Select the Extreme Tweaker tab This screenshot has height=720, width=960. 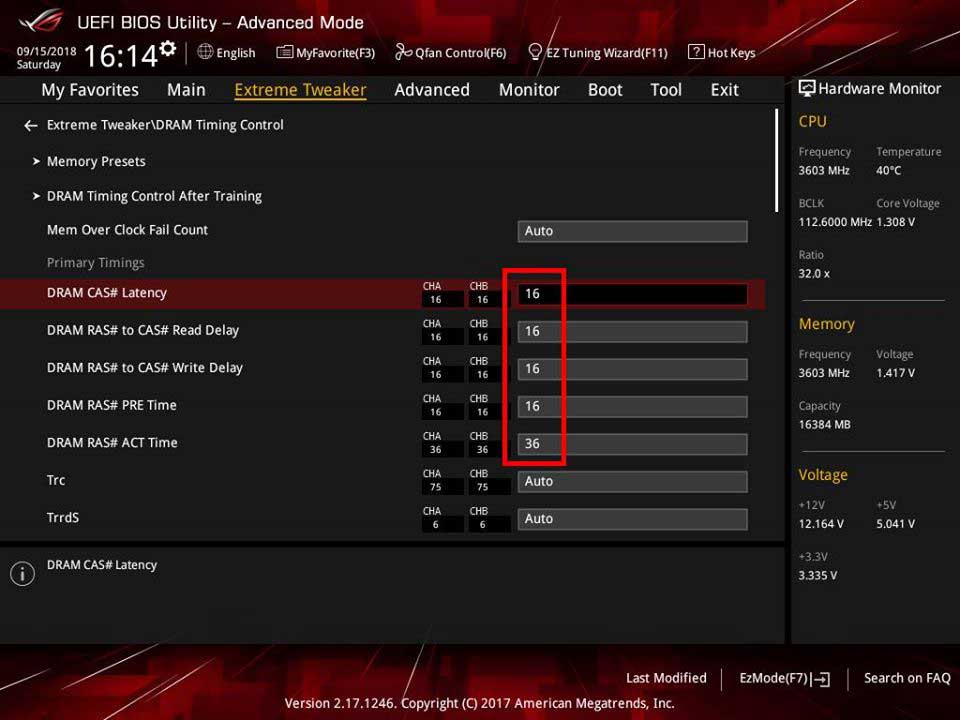coord(300,90)
